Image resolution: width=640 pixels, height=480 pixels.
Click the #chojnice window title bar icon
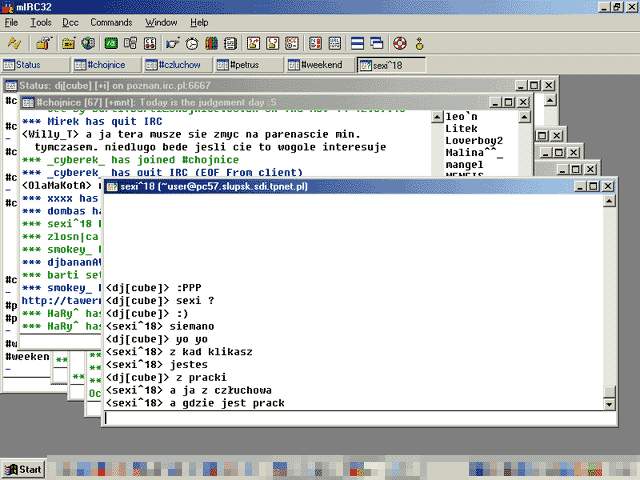click(x=28, y=102)
